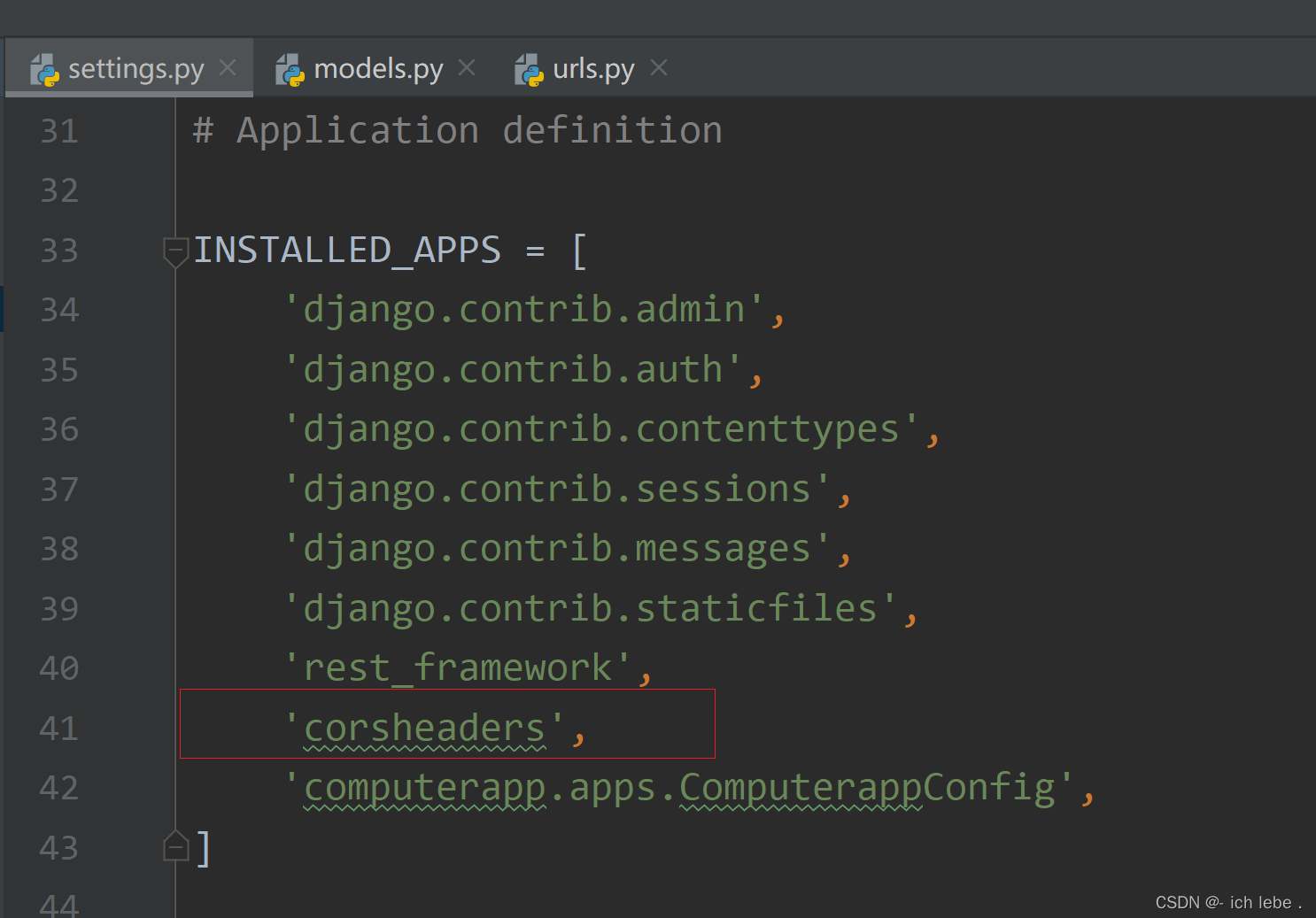Close the urls.py tab
Viewport: 1316px width, 918px height.
(x=658, y=67)
